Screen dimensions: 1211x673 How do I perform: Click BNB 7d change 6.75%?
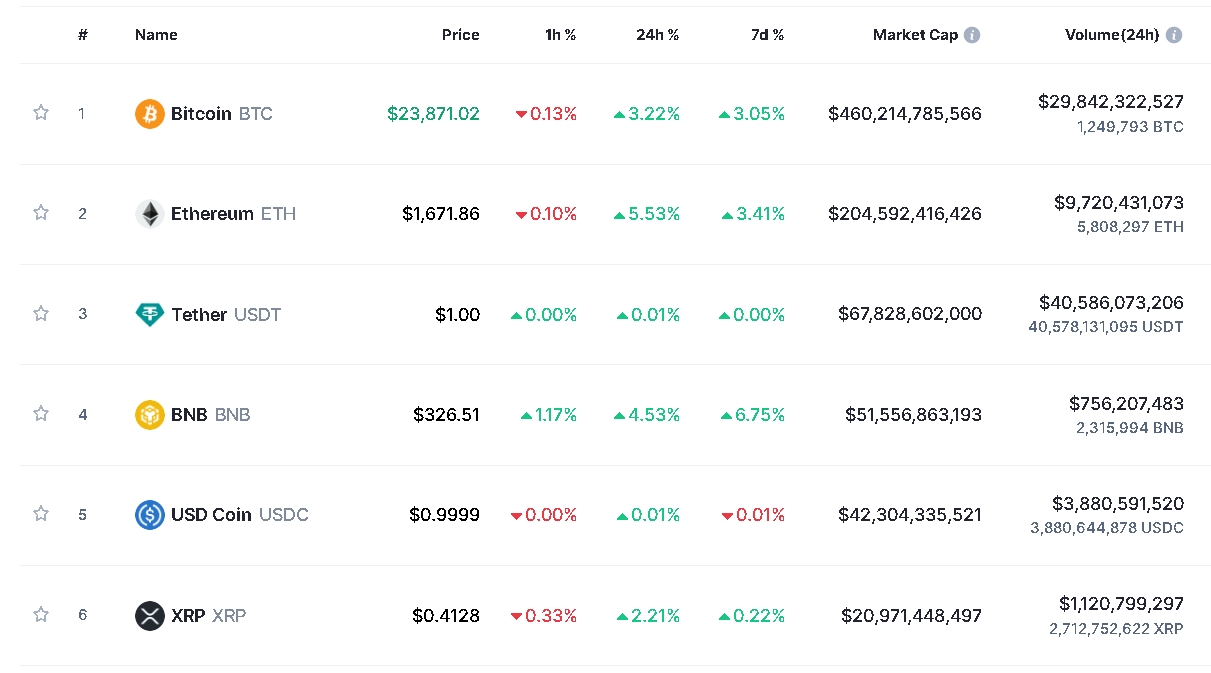752,414
